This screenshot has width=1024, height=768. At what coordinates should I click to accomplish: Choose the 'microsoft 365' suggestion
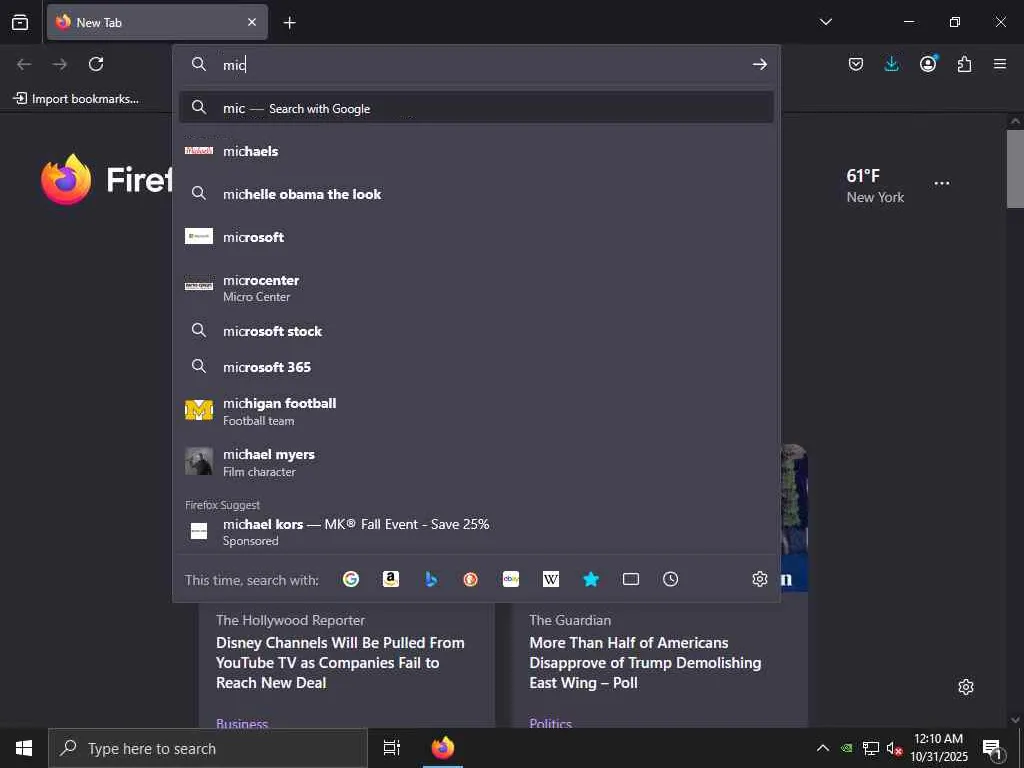tap(476, 366)
